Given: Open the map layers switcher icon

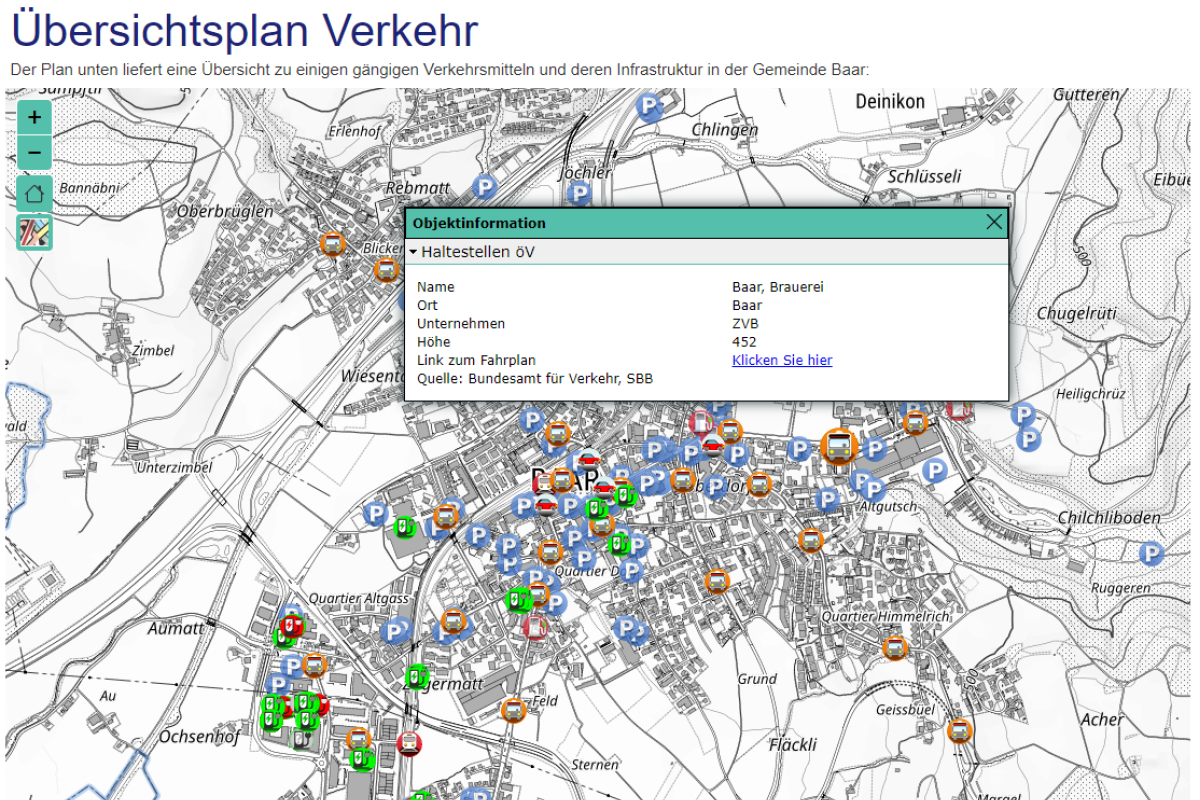Looking at the screenshot, I should [34, 232].
